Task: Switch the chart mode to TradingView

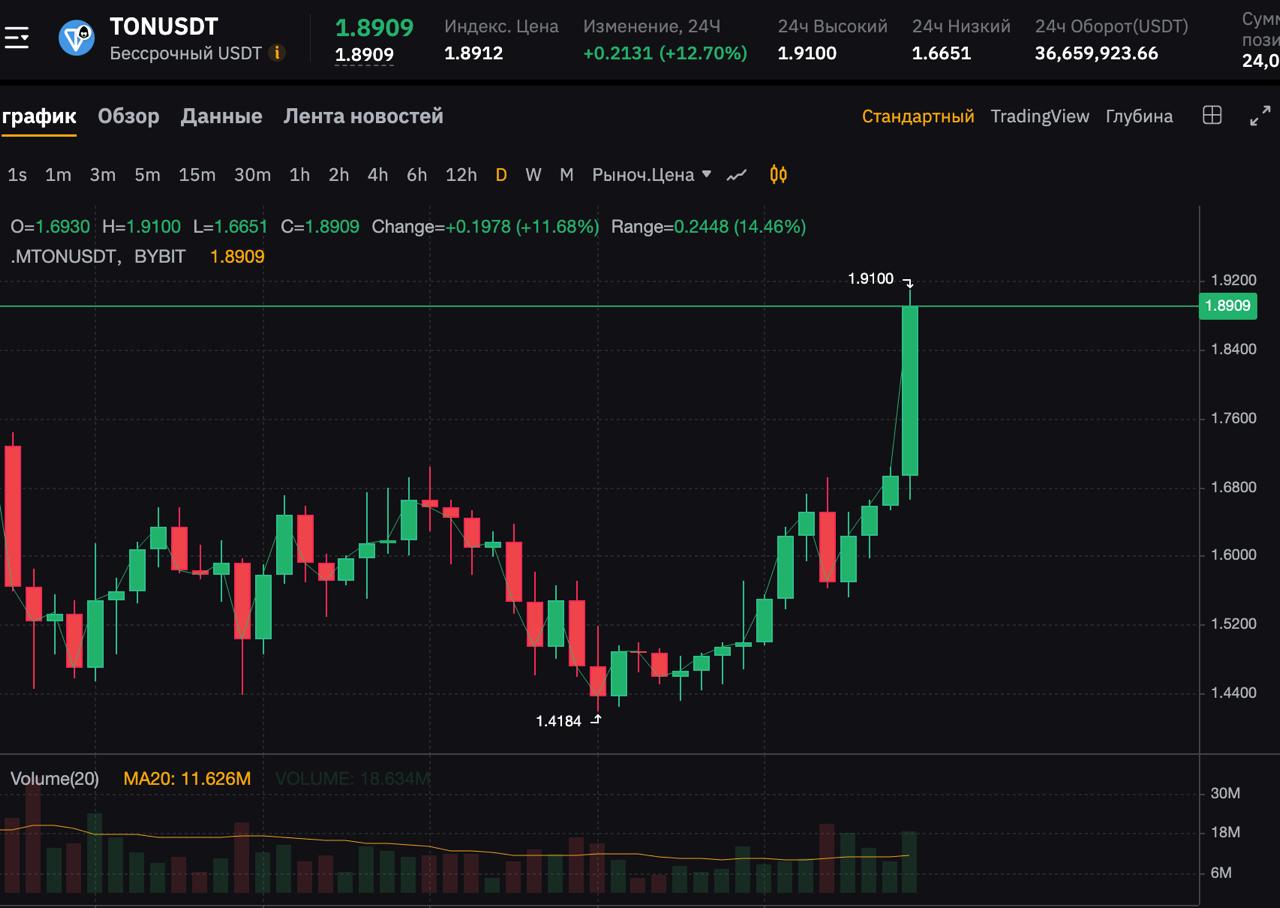Action: click(1039, 116)
